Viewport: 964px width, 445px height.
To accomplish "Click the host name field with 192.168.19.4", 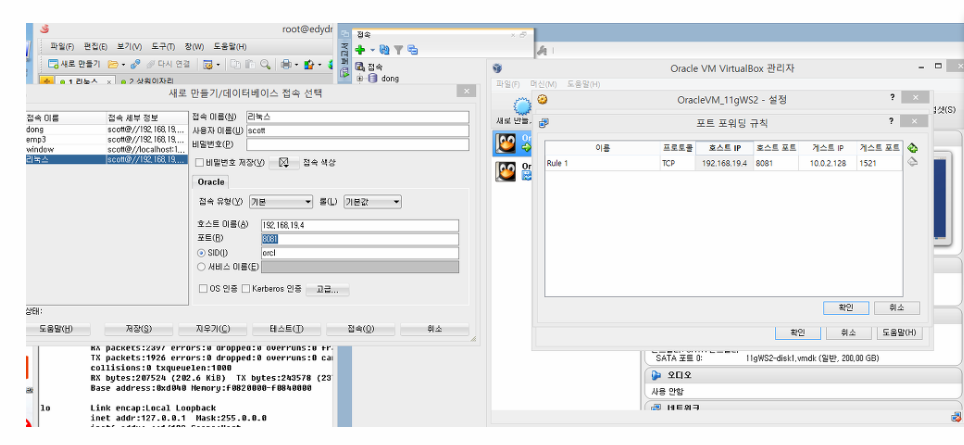I will (x=360, y=226).
